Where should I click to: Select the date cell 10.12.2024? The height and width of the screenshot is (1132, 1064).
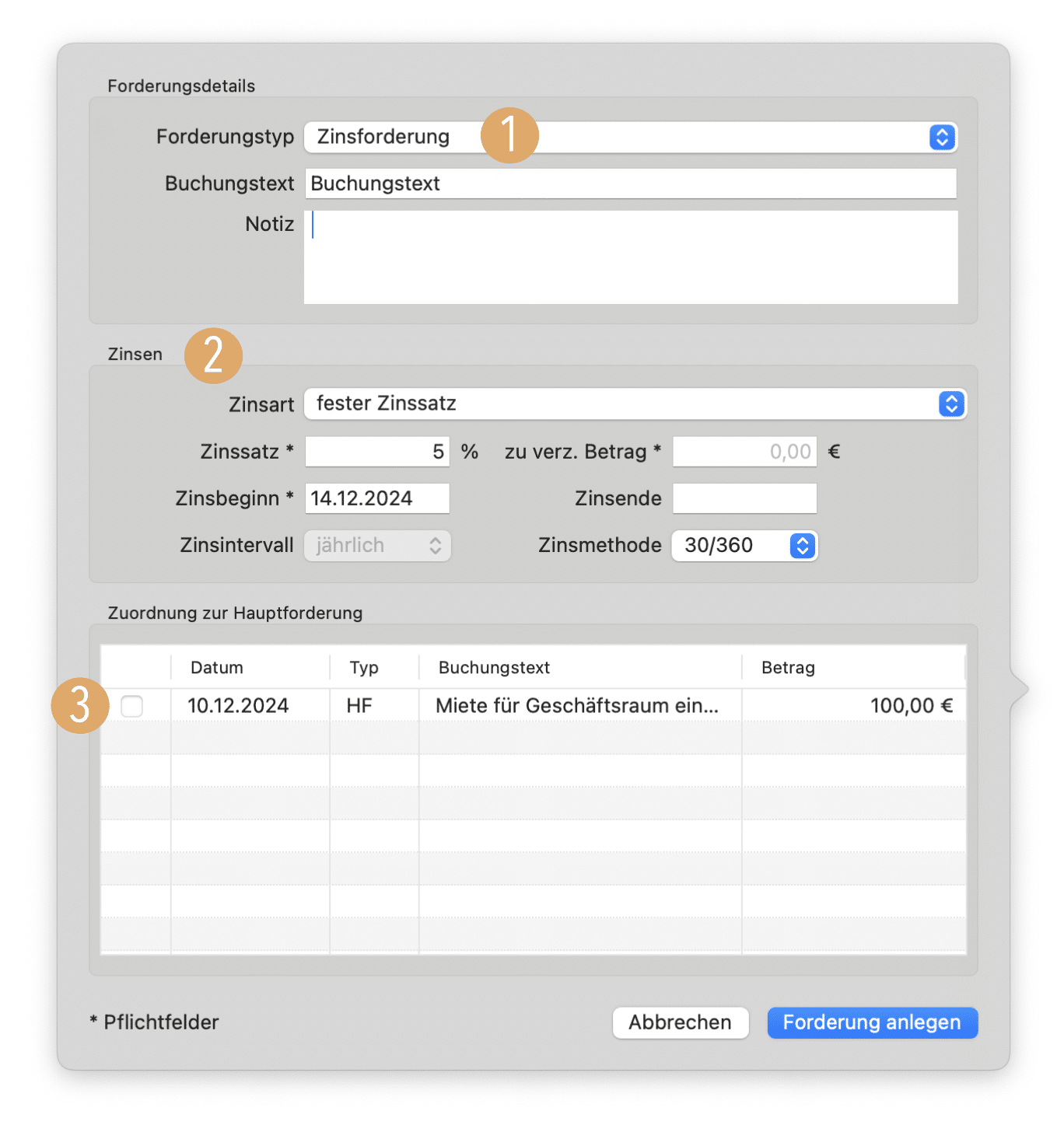tap(250, 706)
